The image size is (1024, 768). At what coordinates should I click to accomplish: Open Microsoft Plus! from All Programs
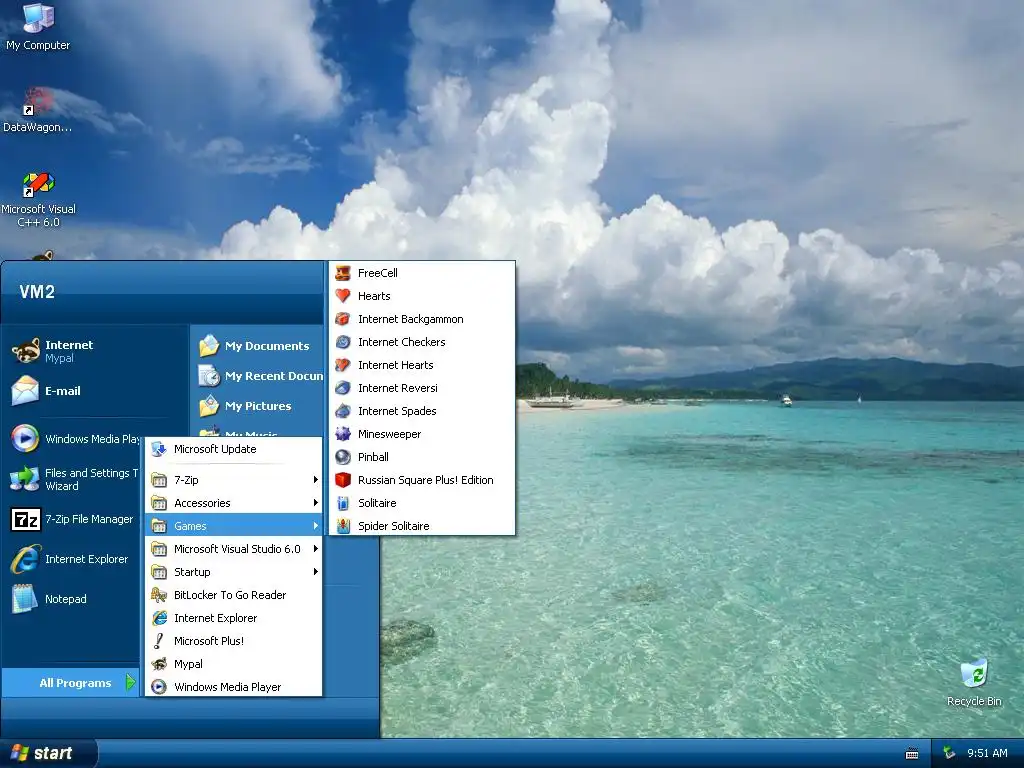tap(234, 641)
